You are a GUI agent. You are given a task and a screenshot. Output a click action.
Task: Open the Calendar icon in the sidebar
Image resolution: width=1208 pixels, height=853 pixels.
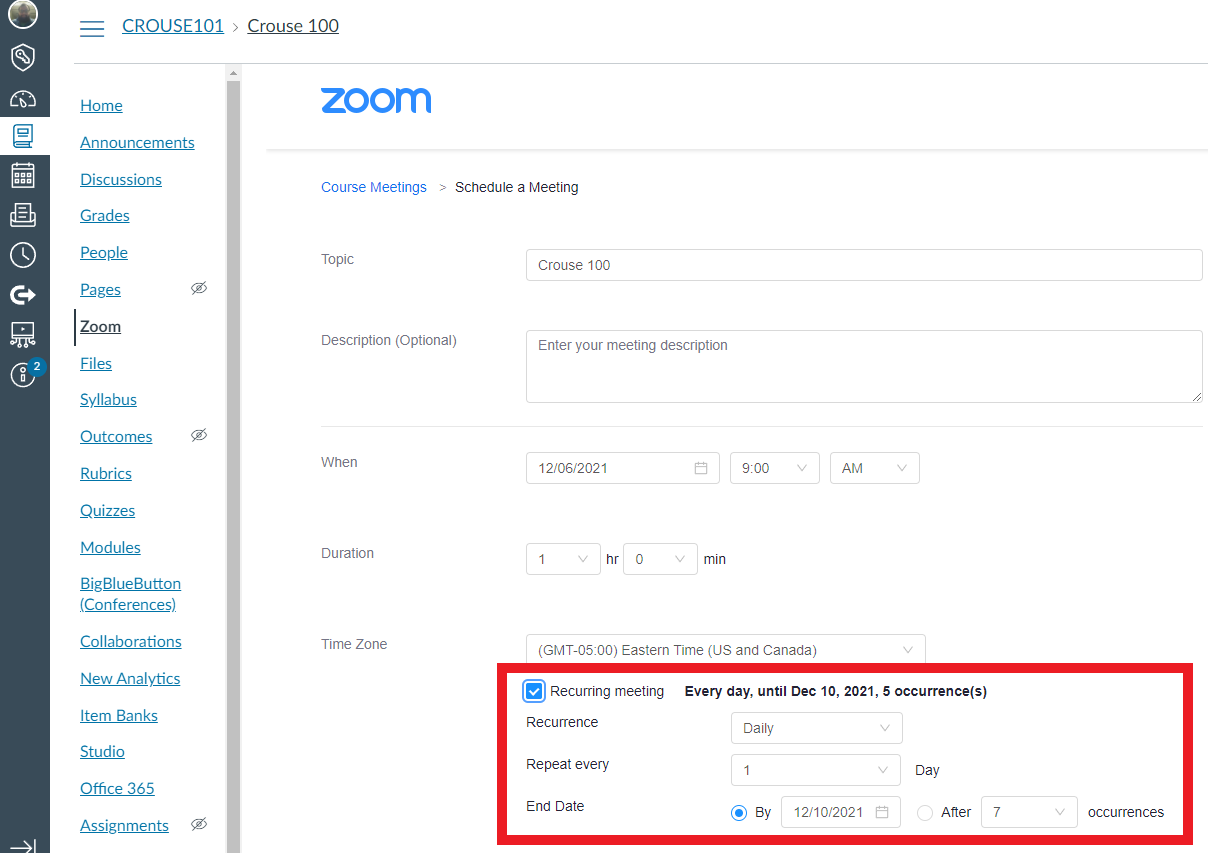(23, 175)
